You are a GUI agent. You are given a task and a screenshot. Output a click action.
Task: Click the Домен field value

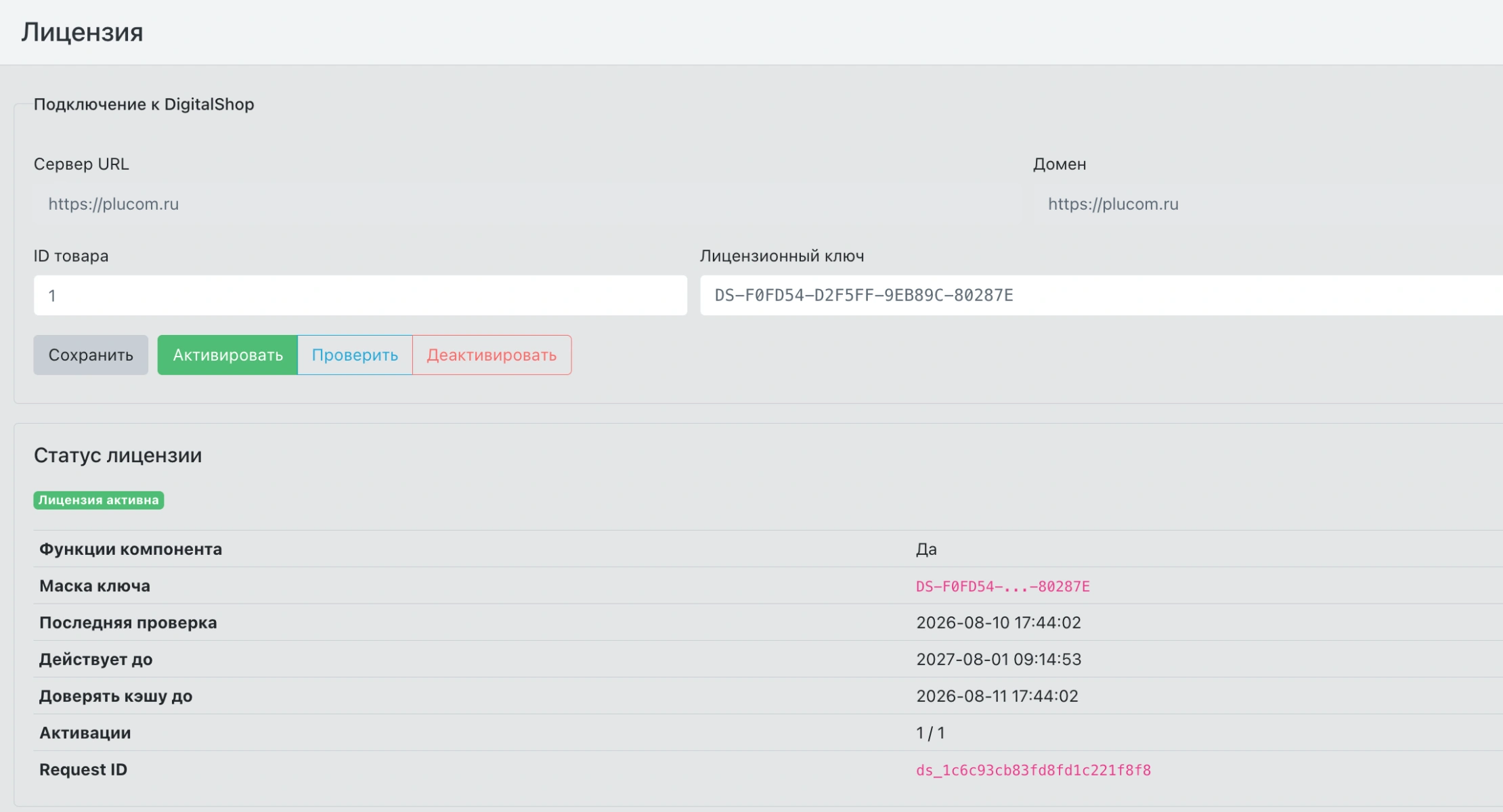click(x=1113, y=204)
